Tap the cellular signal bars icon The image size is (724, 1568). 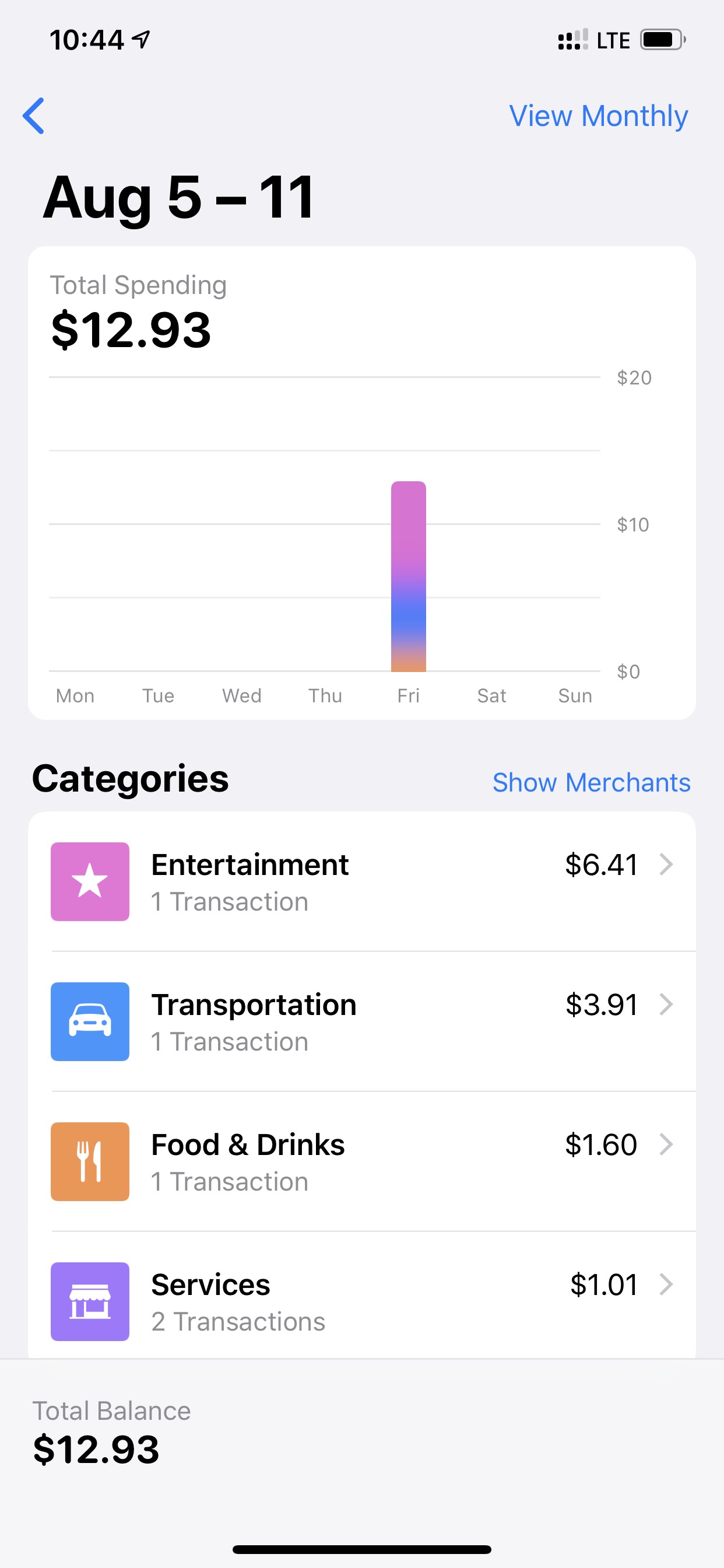click(572, 40)
